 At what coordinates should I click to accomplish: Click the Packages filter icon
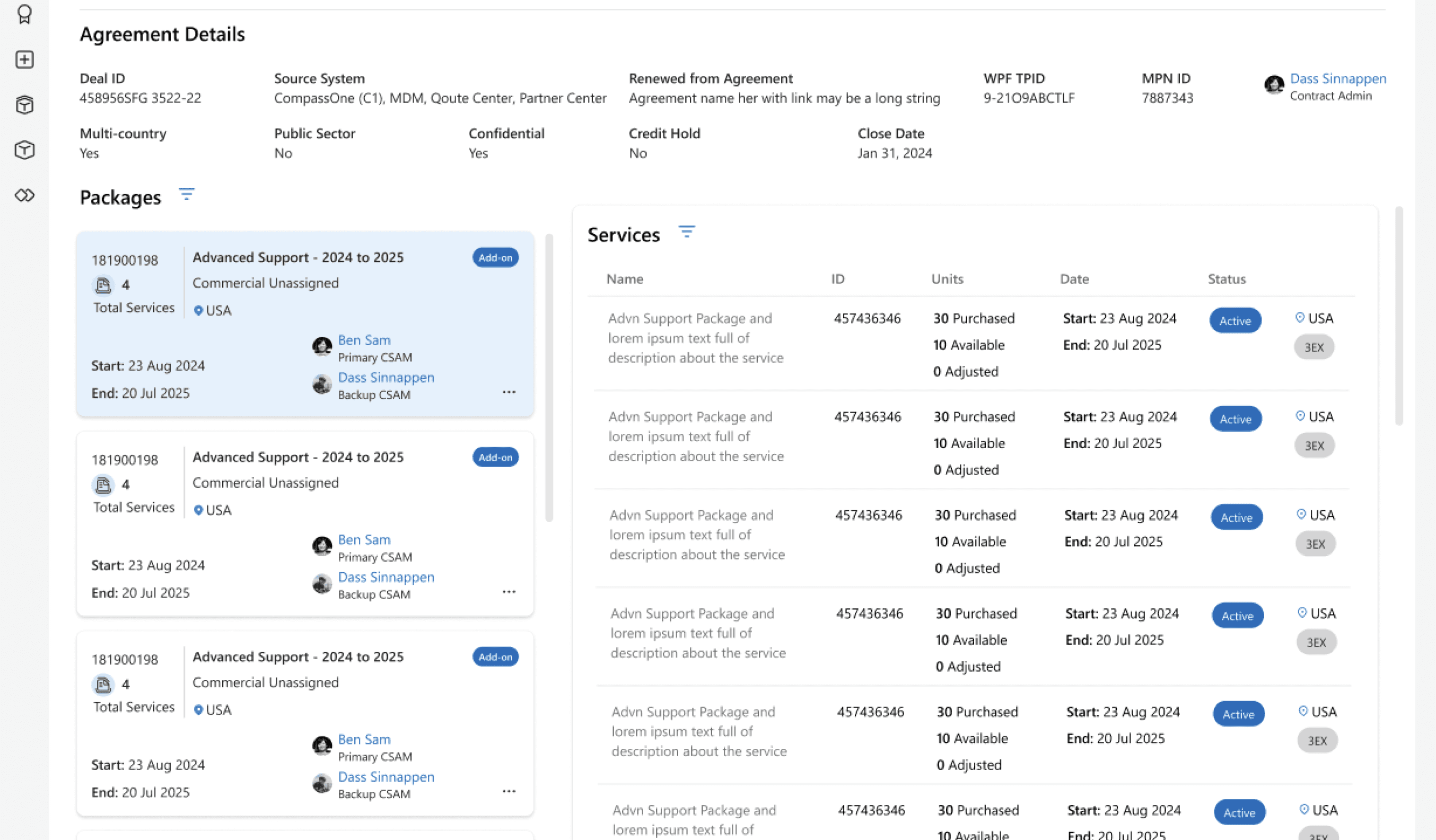[186, 194]
